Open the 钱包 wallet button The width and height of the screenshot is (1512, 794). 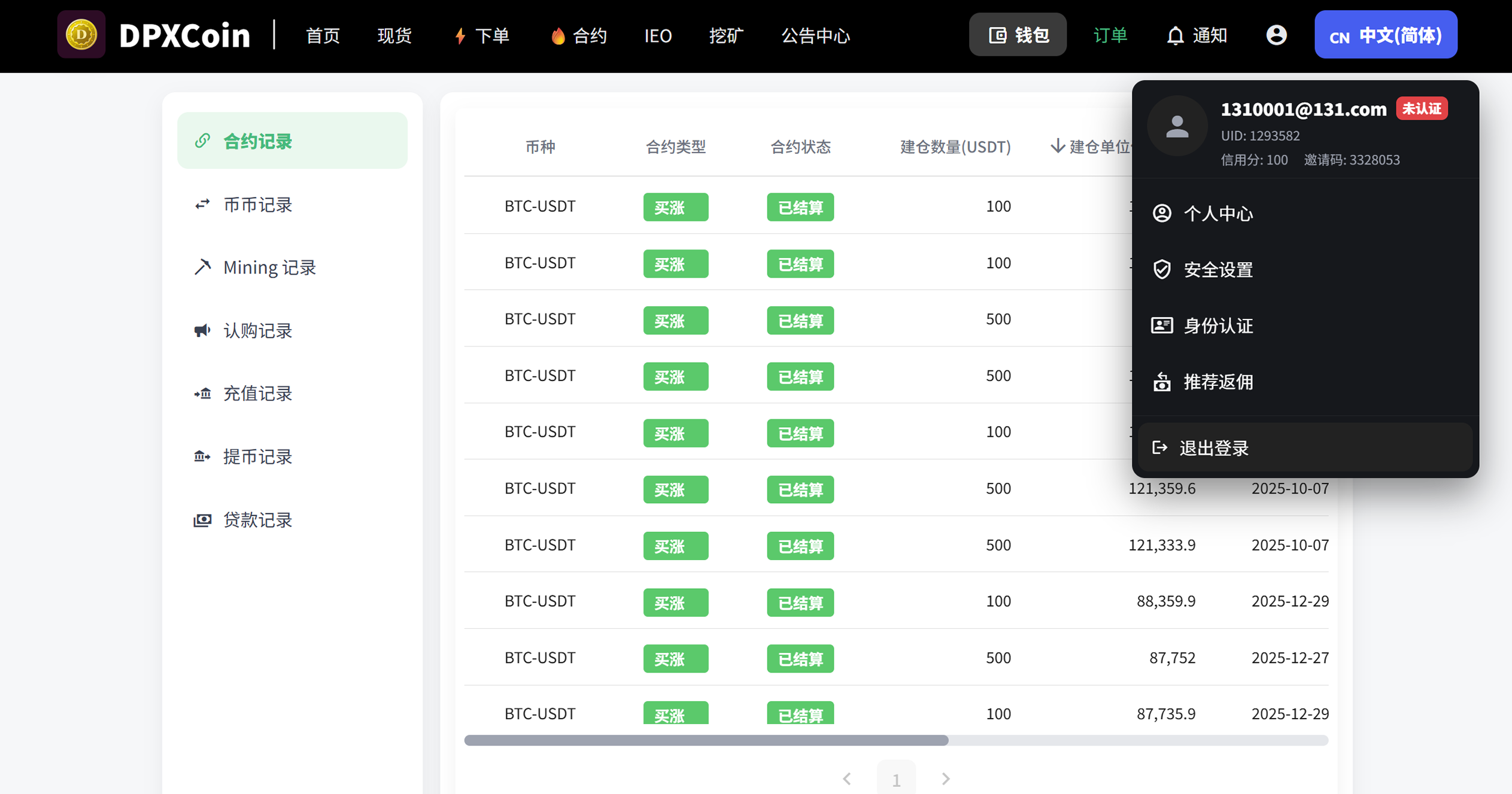click(x=1018, y=35)
